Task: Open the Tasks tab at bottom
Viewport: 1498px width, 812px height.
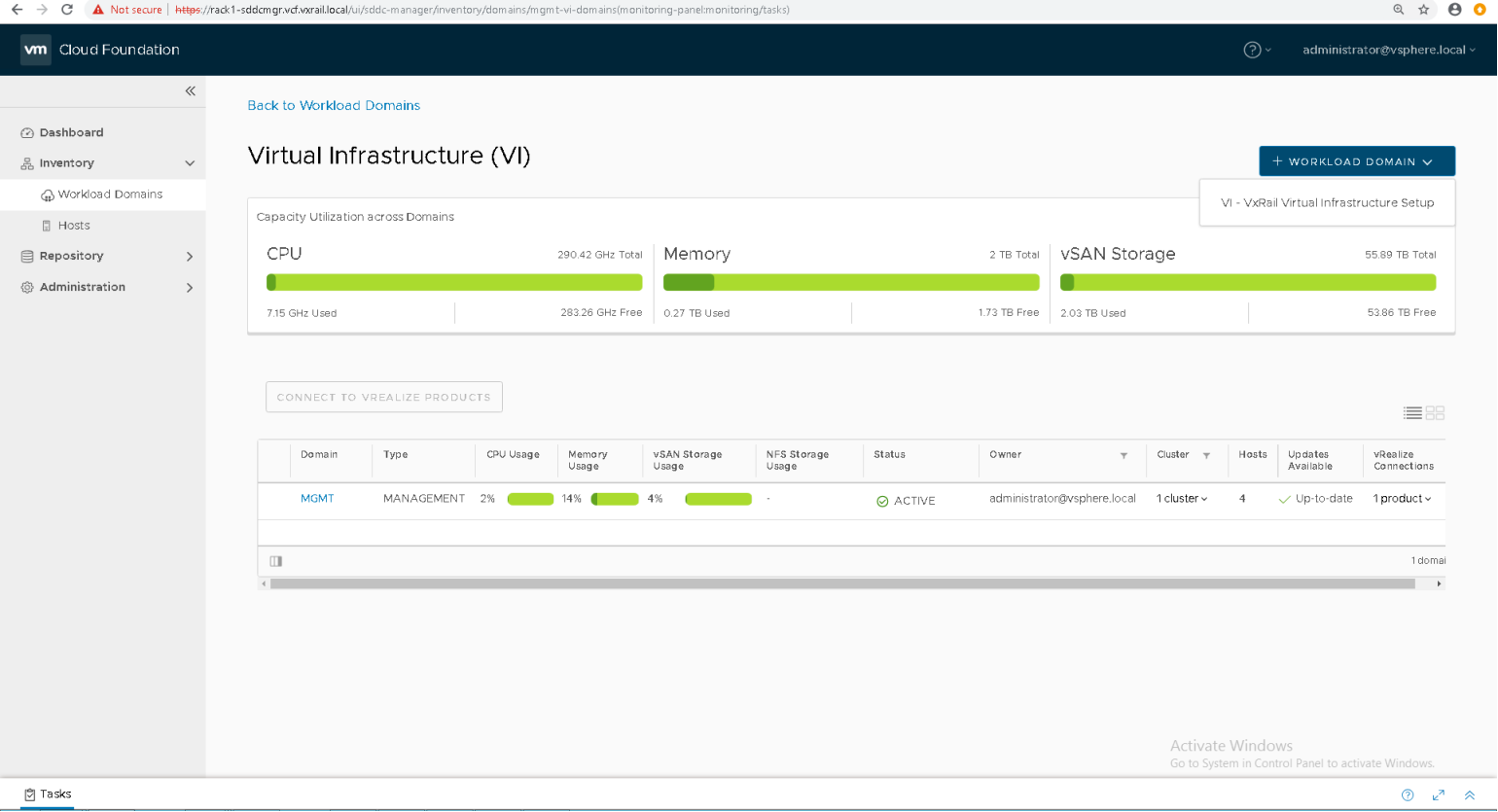Action: tap(48, 794)
